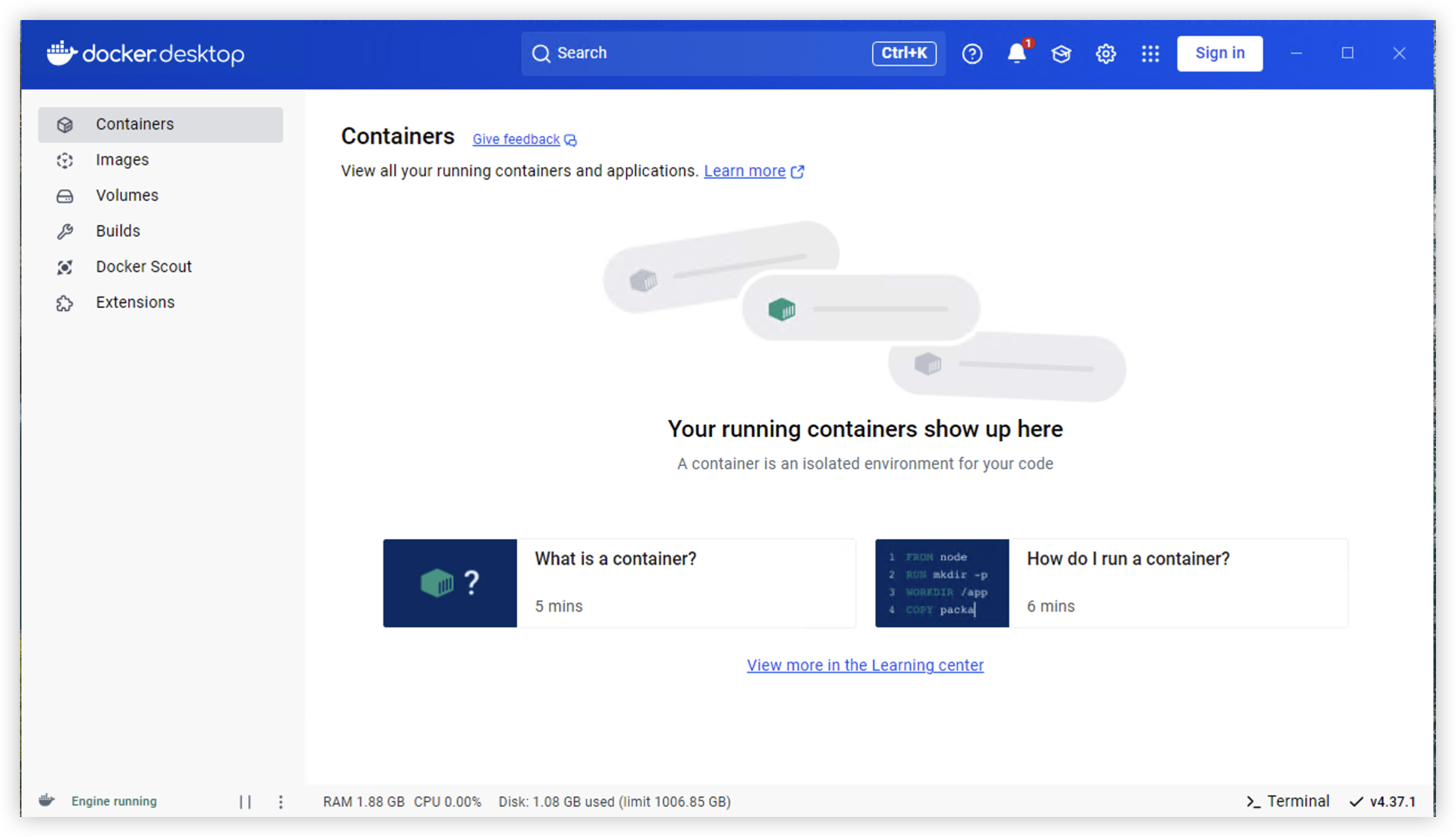Click the version checkmark icon
1456x837 pixels.
(1356, 801)
